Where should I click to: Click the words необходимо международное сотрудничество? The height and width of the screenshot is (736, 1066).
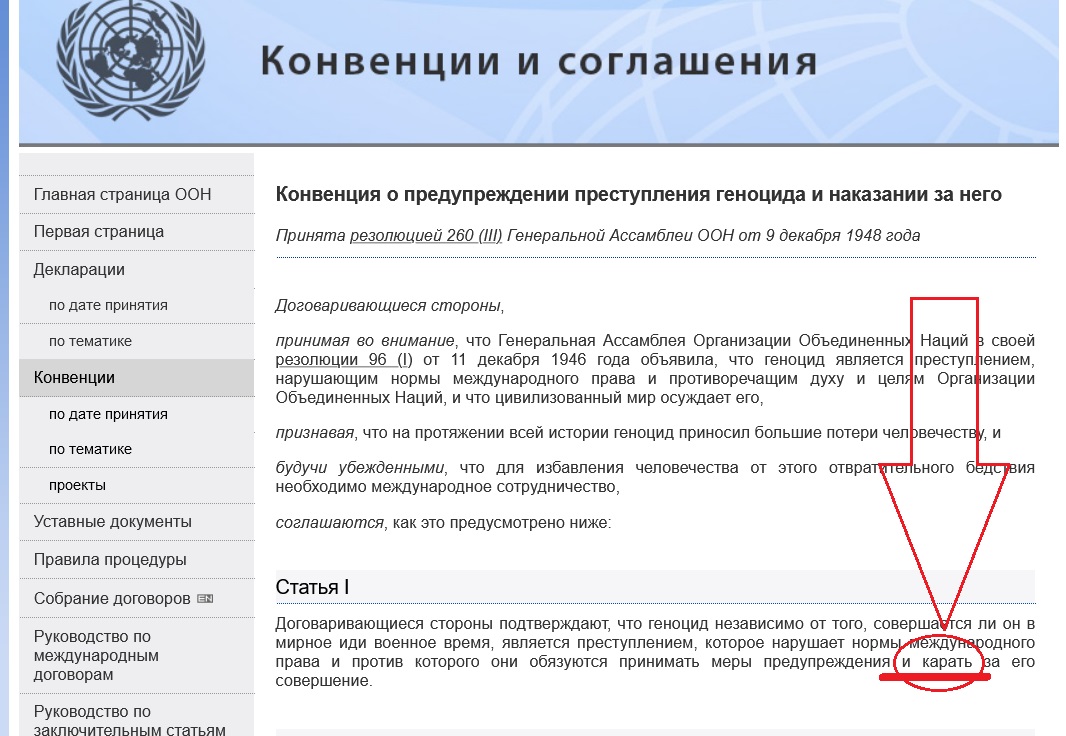pyautogui.click(x=447, y=487)
